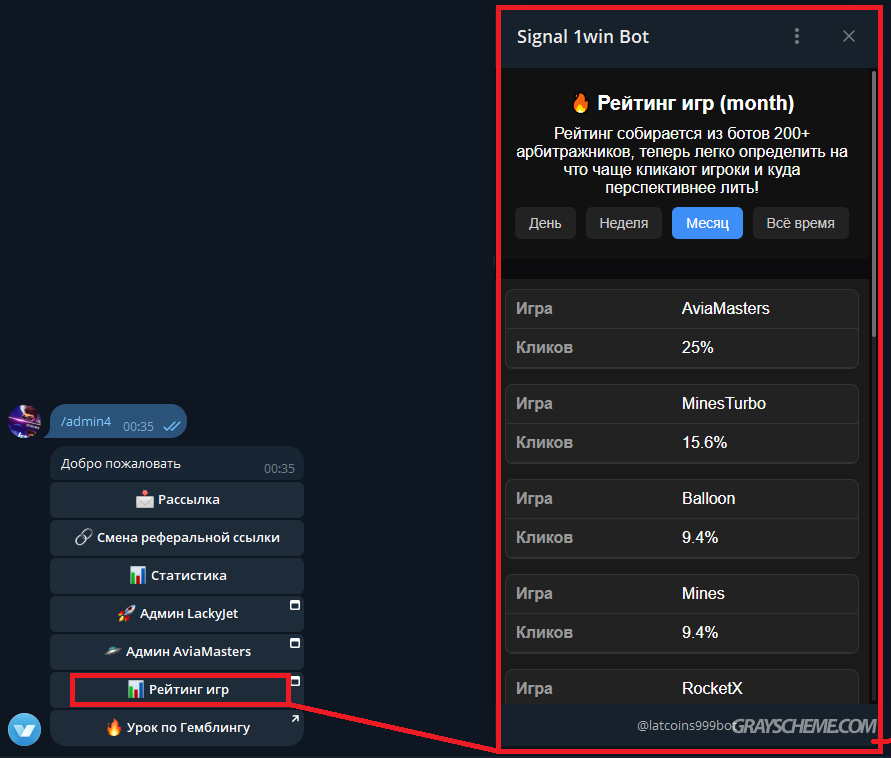Viewport: 891px width, 758px height.
Task: Click the chain link icon on Смена реферальной ссылки
Action: coord(84,537)
